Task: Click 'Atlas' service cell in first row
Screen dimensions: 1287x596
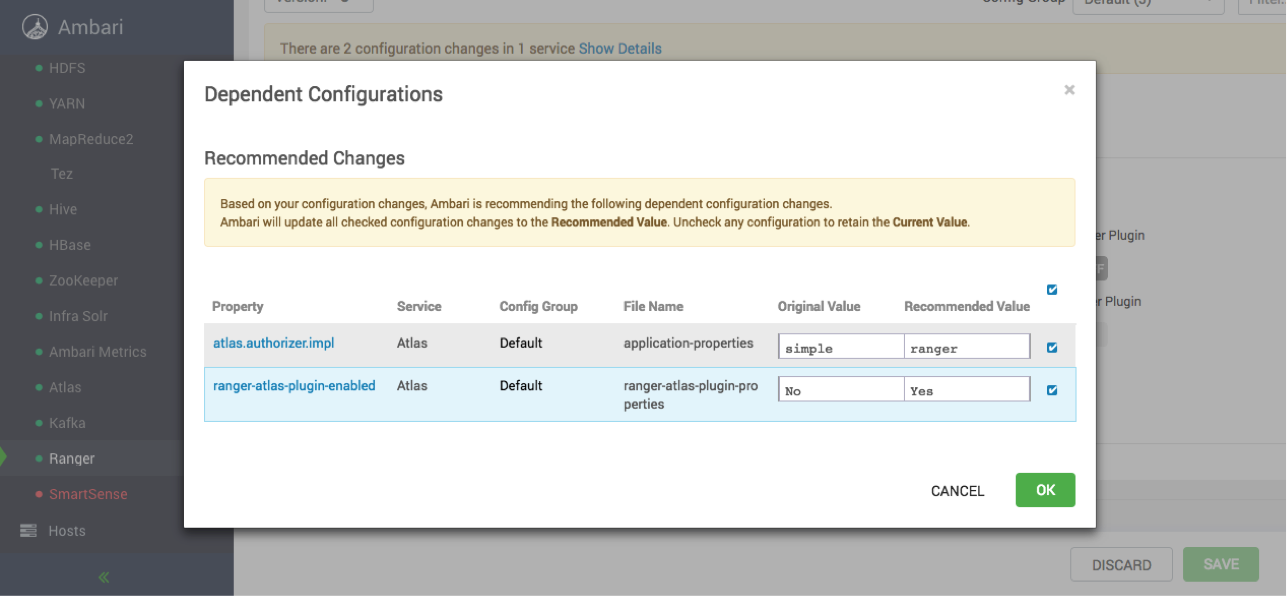Action: coord(412,343)
